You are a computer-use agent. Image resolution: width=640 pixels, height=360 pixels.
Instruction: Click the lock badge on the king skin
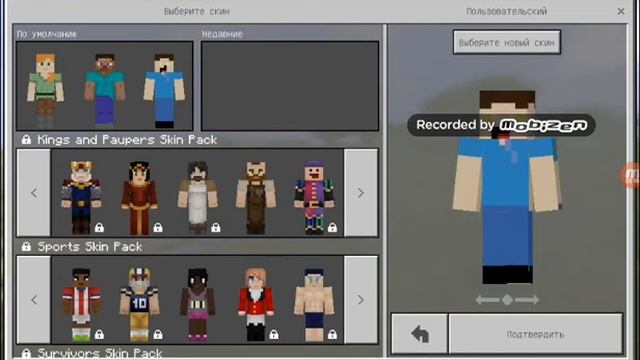(99, 228)
